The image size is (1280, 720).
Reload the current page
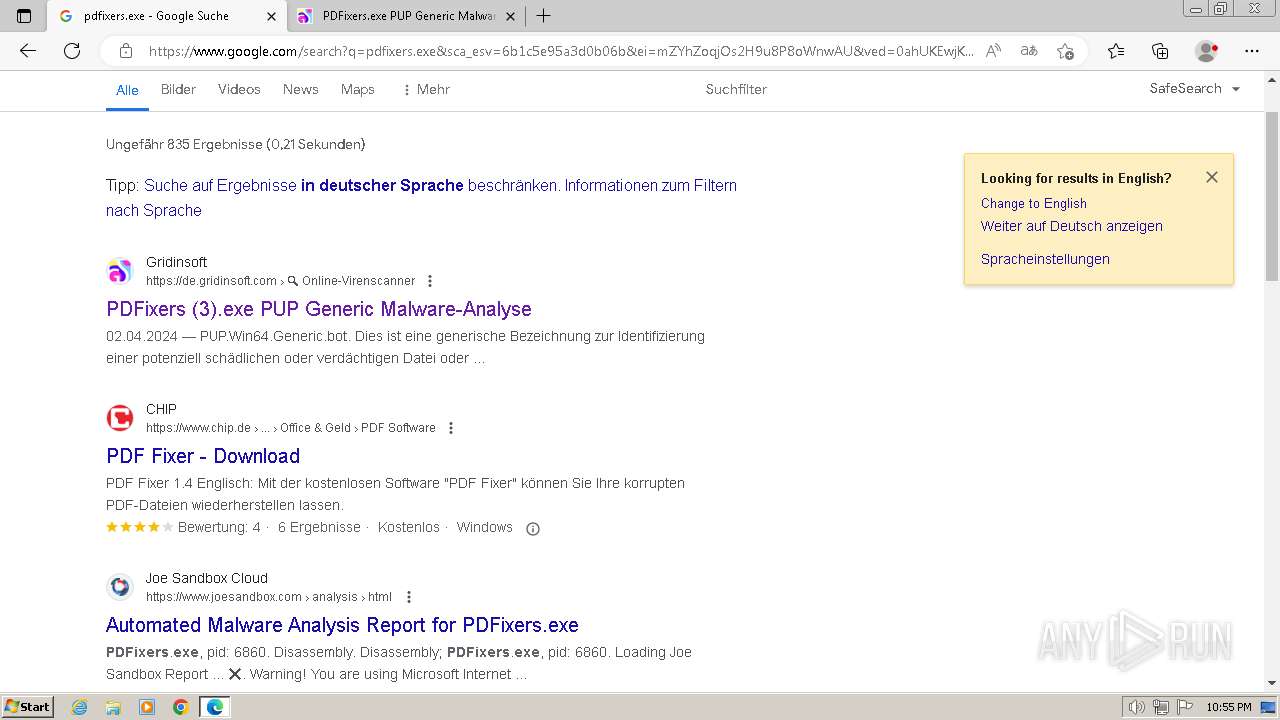tap(72, 51)
